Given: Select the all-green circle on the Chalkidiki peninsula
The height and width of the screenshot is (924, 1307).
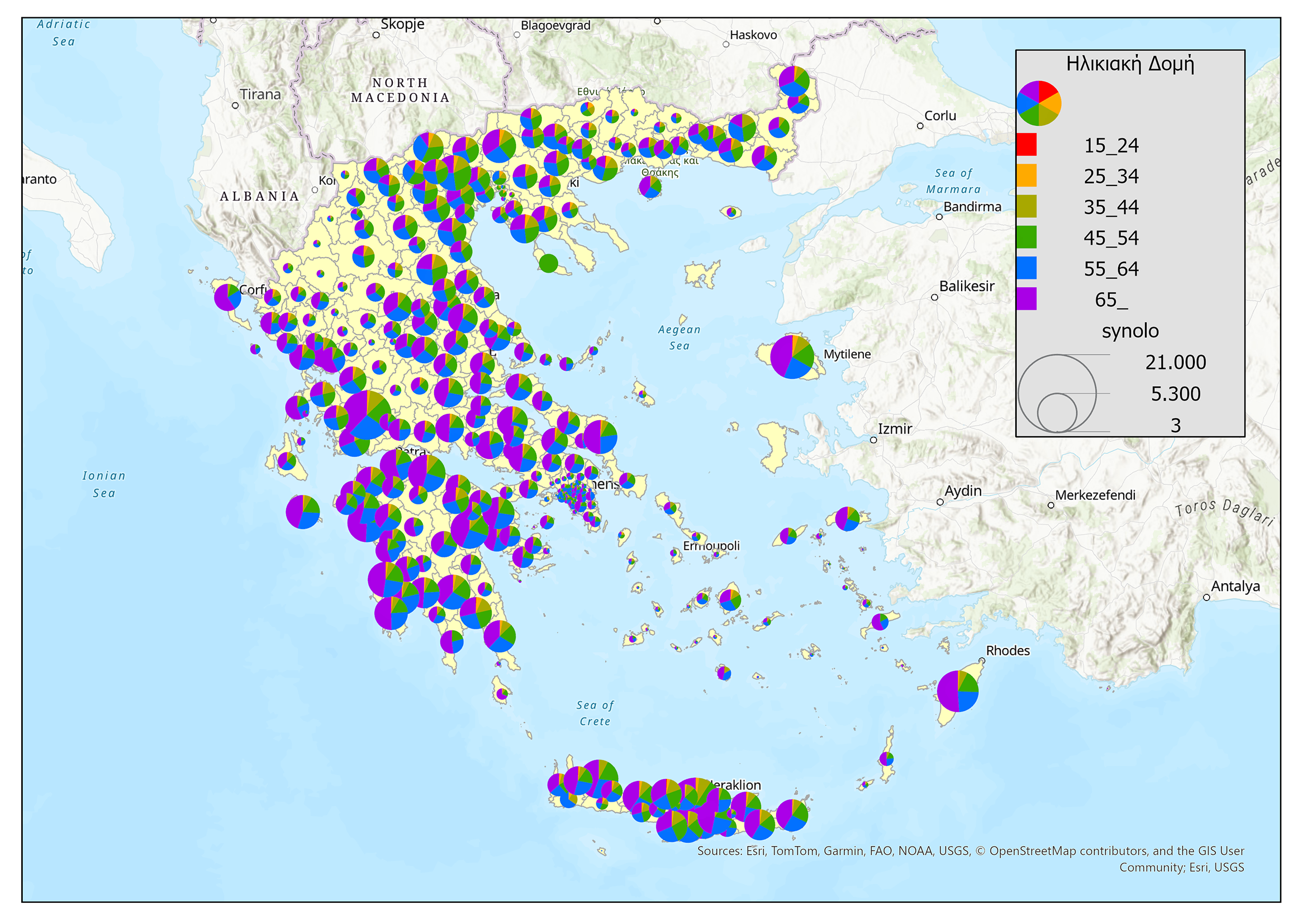Looking at the screenshot, I should pyautogui.click(x=548, y=263).
